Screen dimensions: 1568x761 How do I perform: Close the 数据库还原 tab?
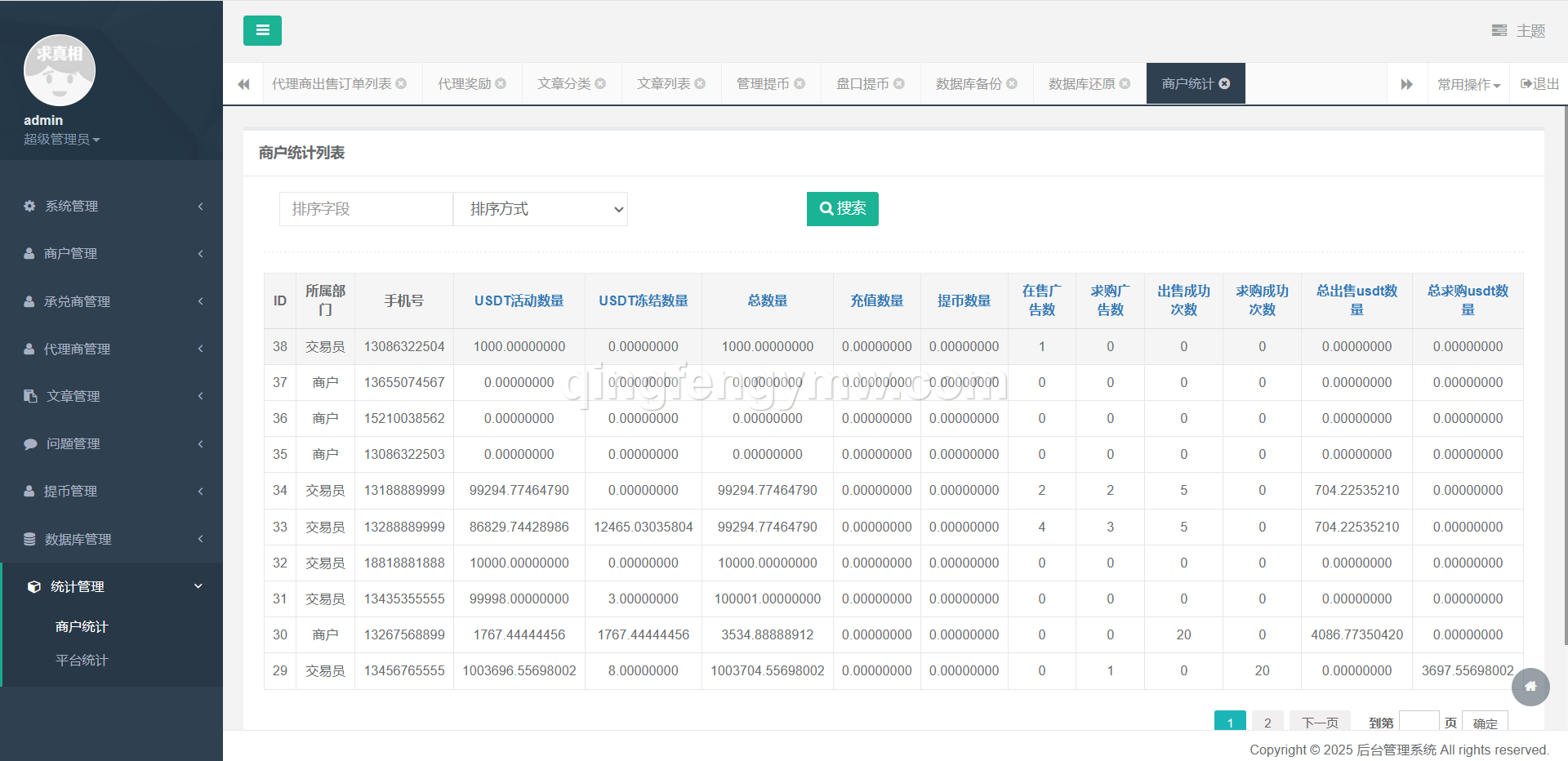tap(1125, 83)
